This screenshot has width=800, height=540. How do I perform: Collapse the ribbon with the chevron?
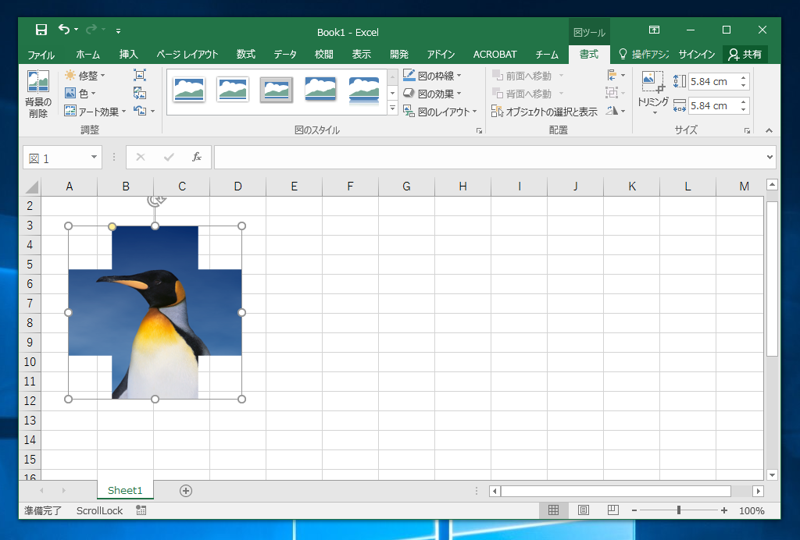coord(769,131)
